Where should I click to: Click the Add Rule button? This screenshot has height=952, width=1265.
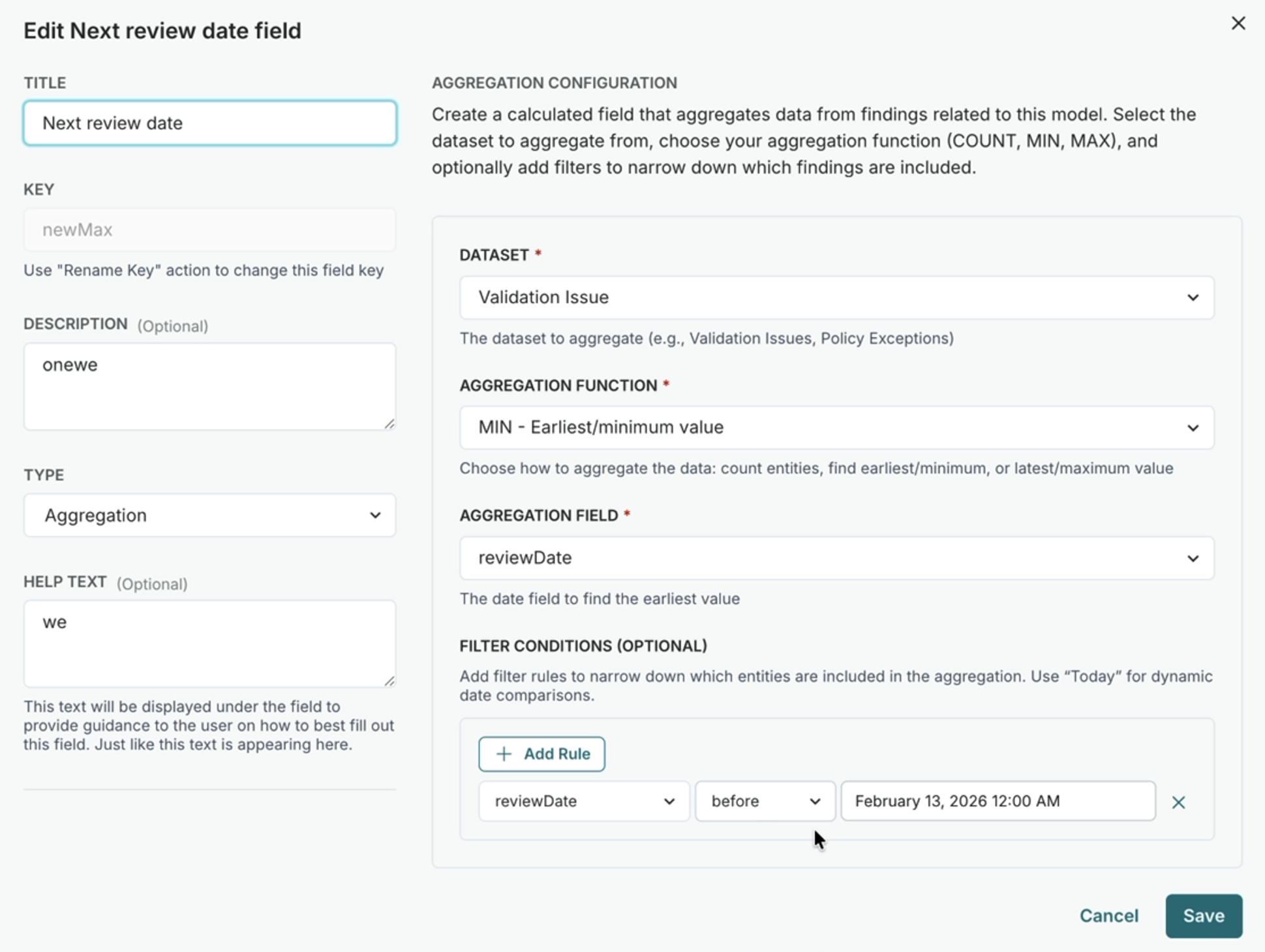(x=541, y=754)
